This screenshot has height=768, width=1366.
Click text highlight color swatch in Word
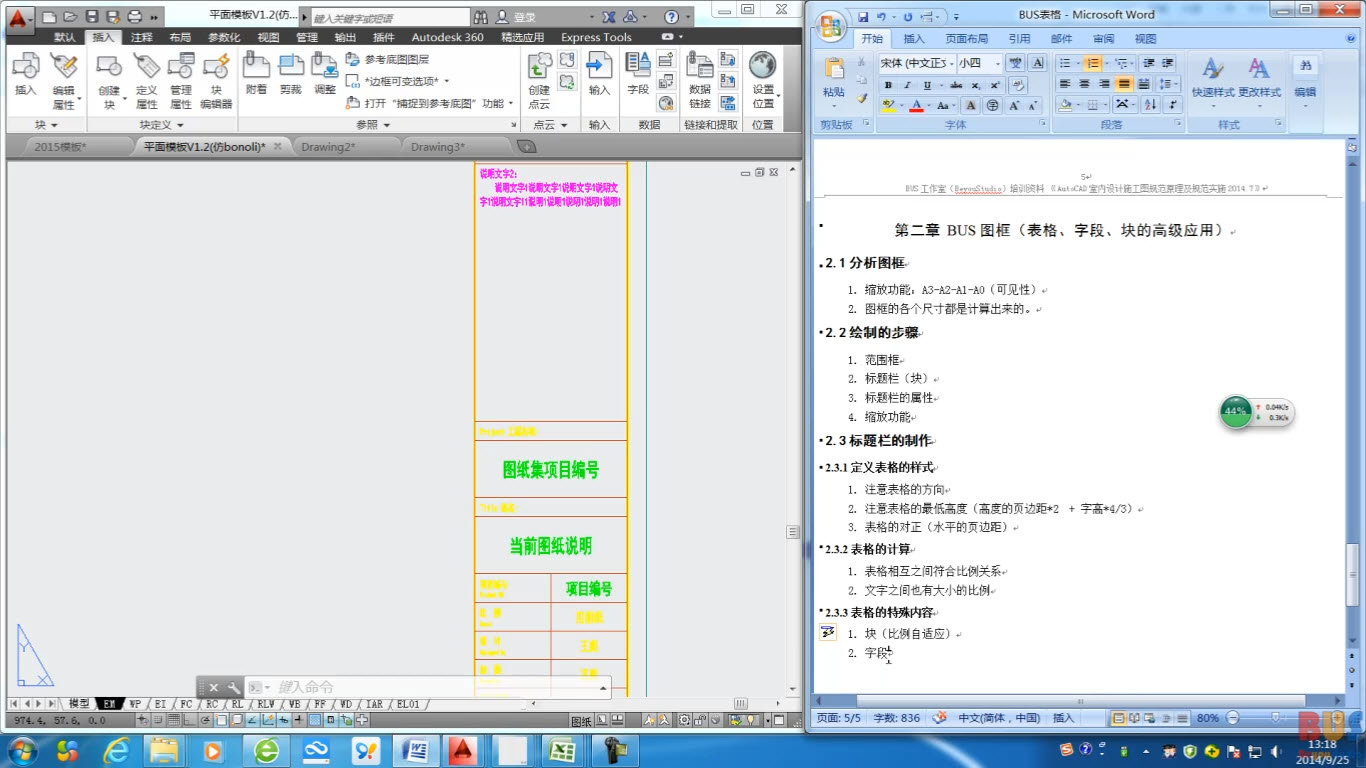(888, 105)
